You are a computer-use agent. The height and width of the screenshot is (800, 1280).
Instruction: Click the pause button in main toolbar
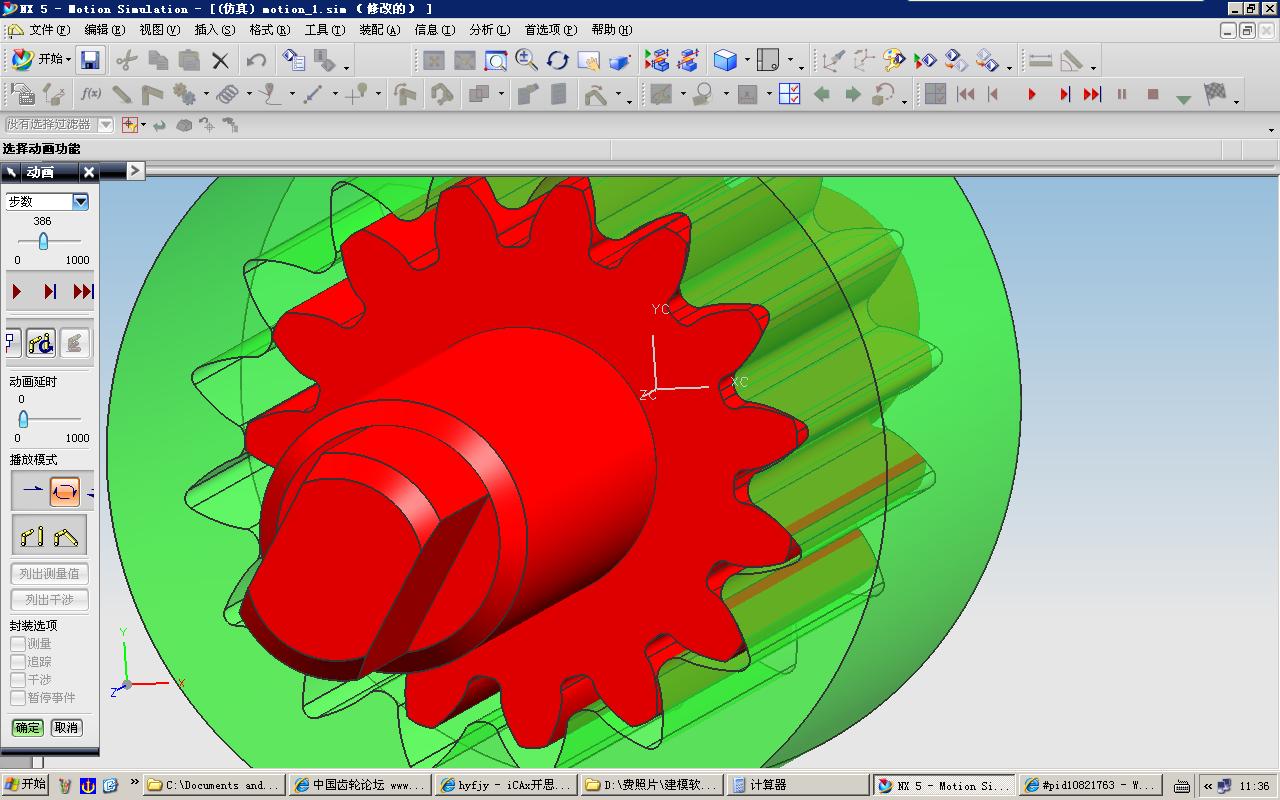pyautogui.click(x=1122, y=94)
